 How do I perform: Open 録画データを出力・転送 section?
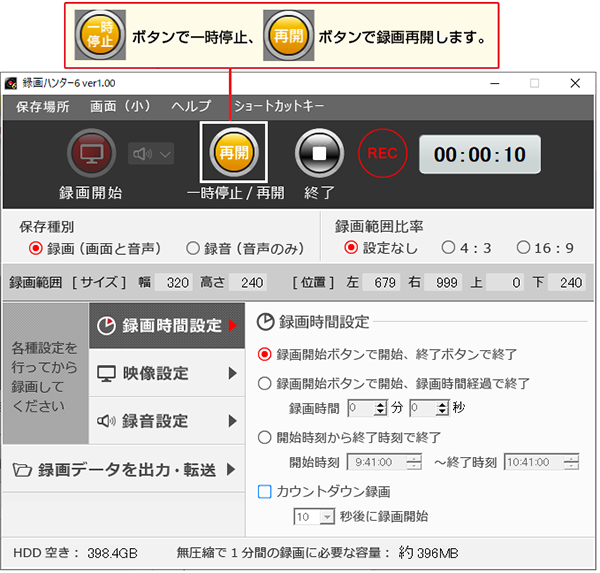[x=124, y=469]
